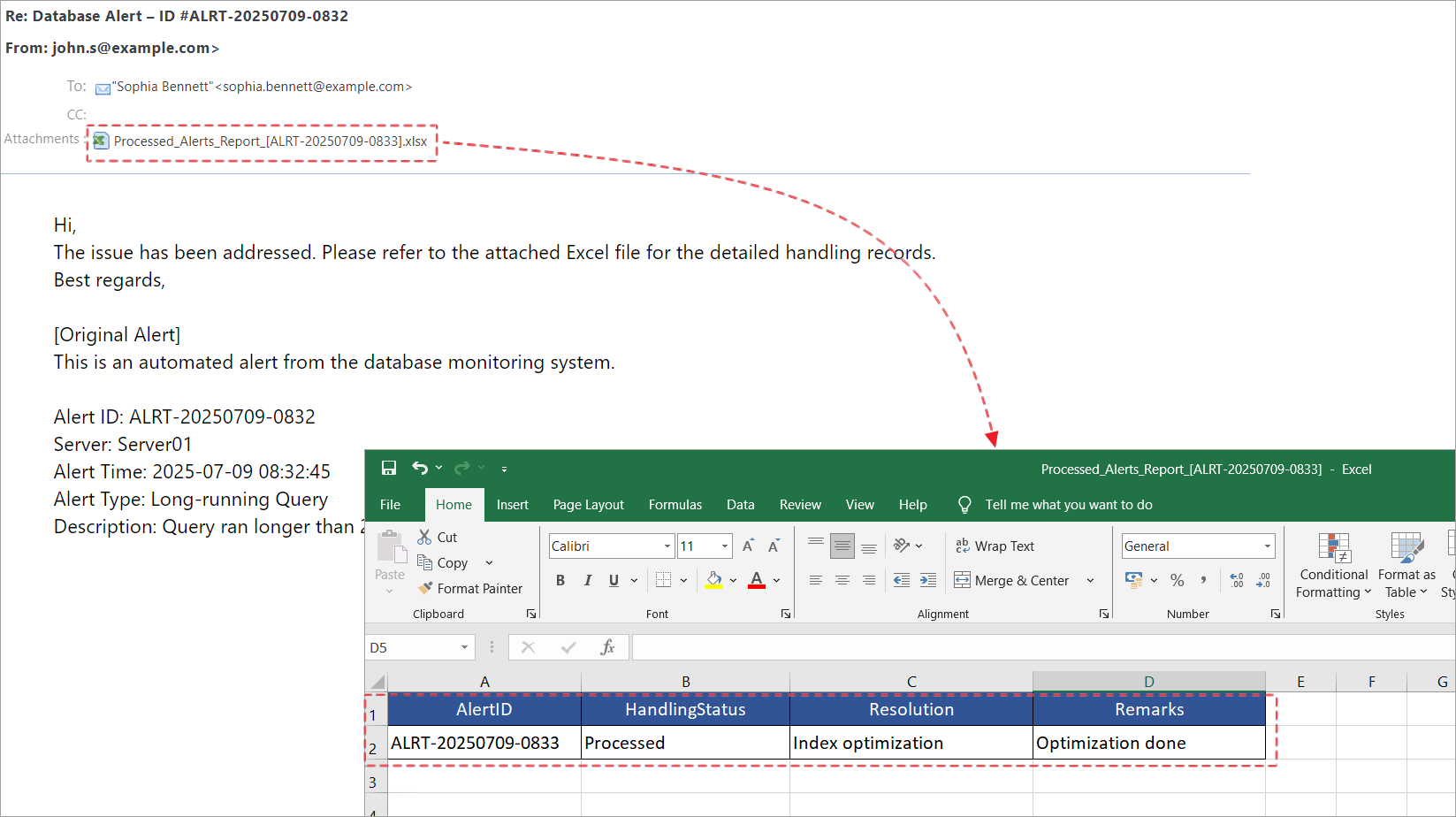This screenshot has width=1456, height=817.
Task: Click the Format Painter button
Action: [x=470, y=588]
